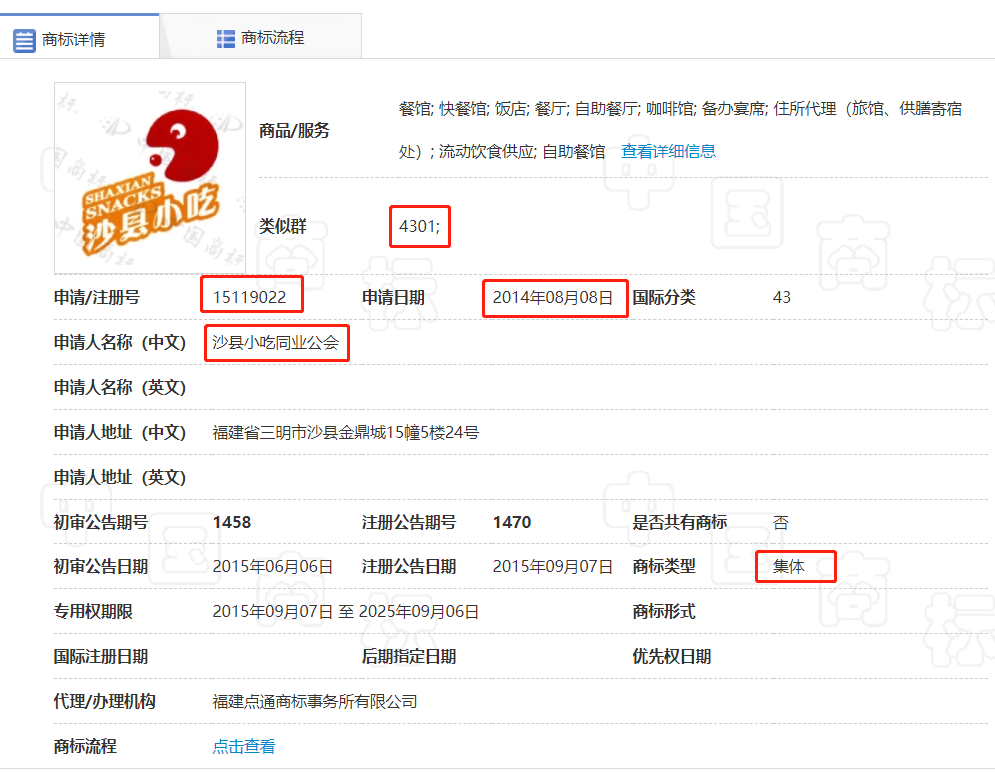
Task: Click the 国际注册日期 label
Action: coord(100,657)
